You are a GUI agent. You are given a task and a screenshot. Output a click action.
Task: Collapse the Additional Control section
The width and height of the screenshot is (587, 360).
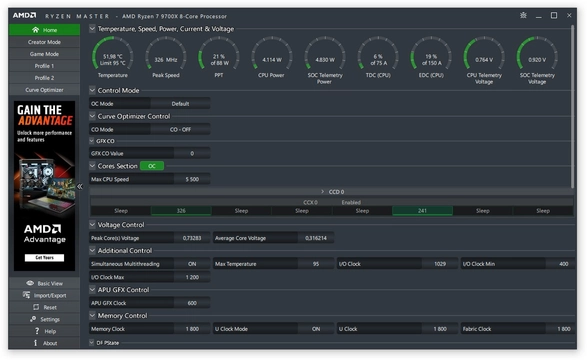click(x=92, y=250)
